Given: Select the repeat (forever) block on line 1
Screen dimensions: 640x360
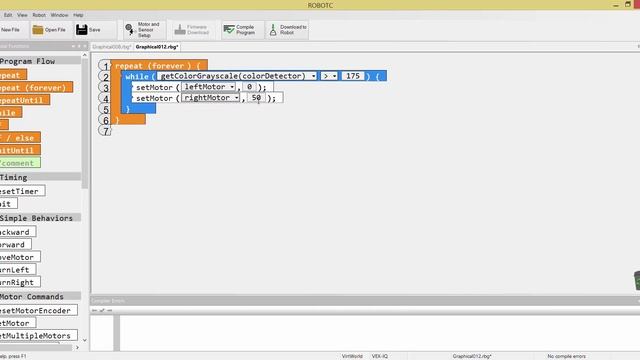Looking at the screenshot, I should 158,65.
